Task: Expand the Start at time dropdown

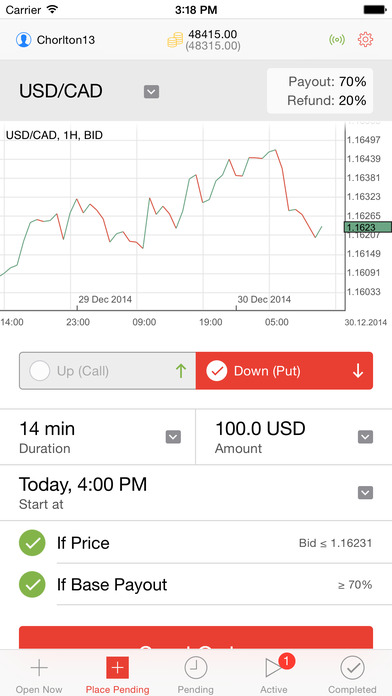Action: 365,493
